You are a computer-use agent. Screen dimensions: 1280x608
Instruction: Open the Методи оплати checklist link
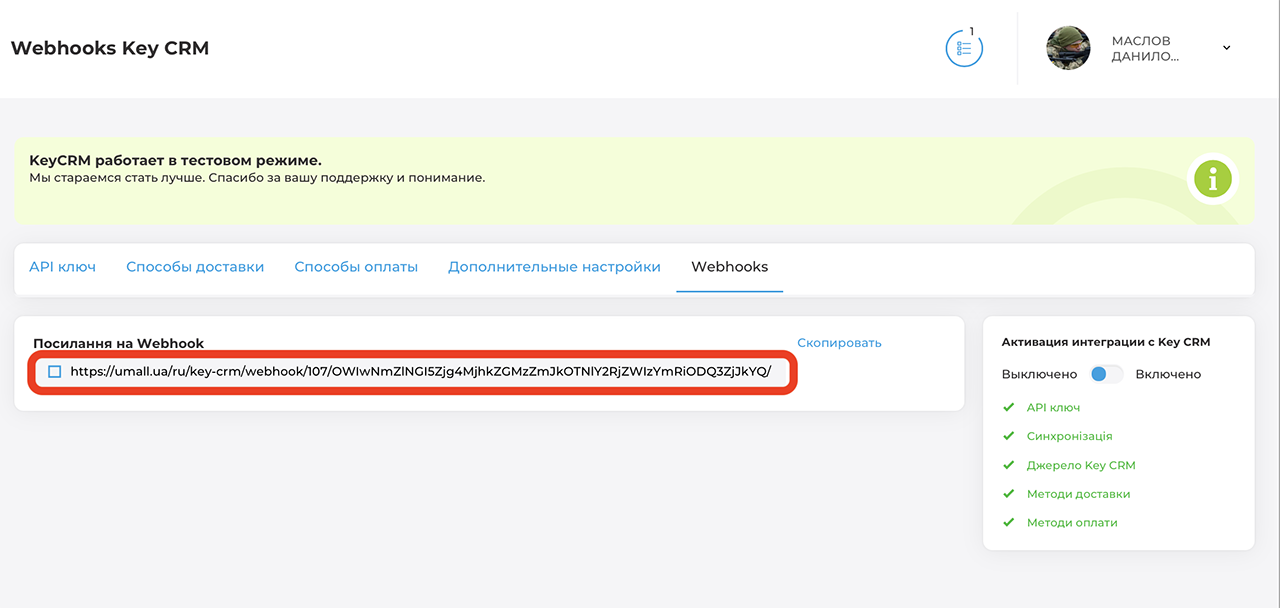1072,523
